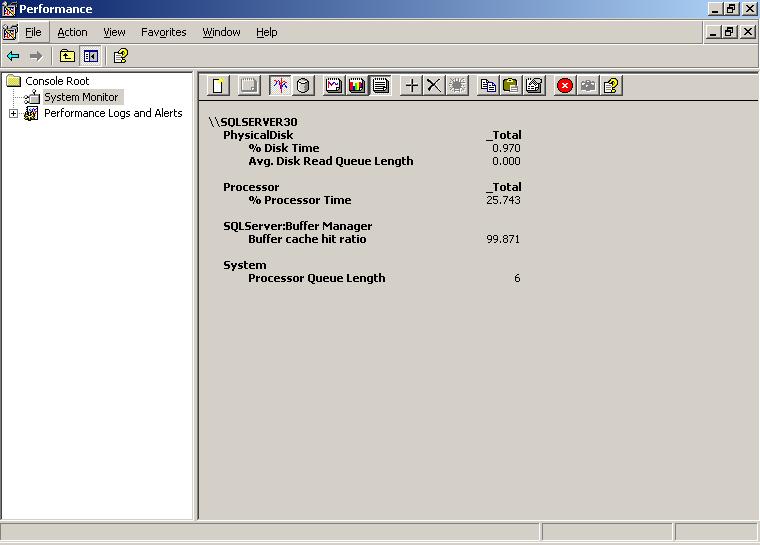Click the Back arrow in main toolbar
This screenshot has height=545, width=760.
click(x=13, y=56)
